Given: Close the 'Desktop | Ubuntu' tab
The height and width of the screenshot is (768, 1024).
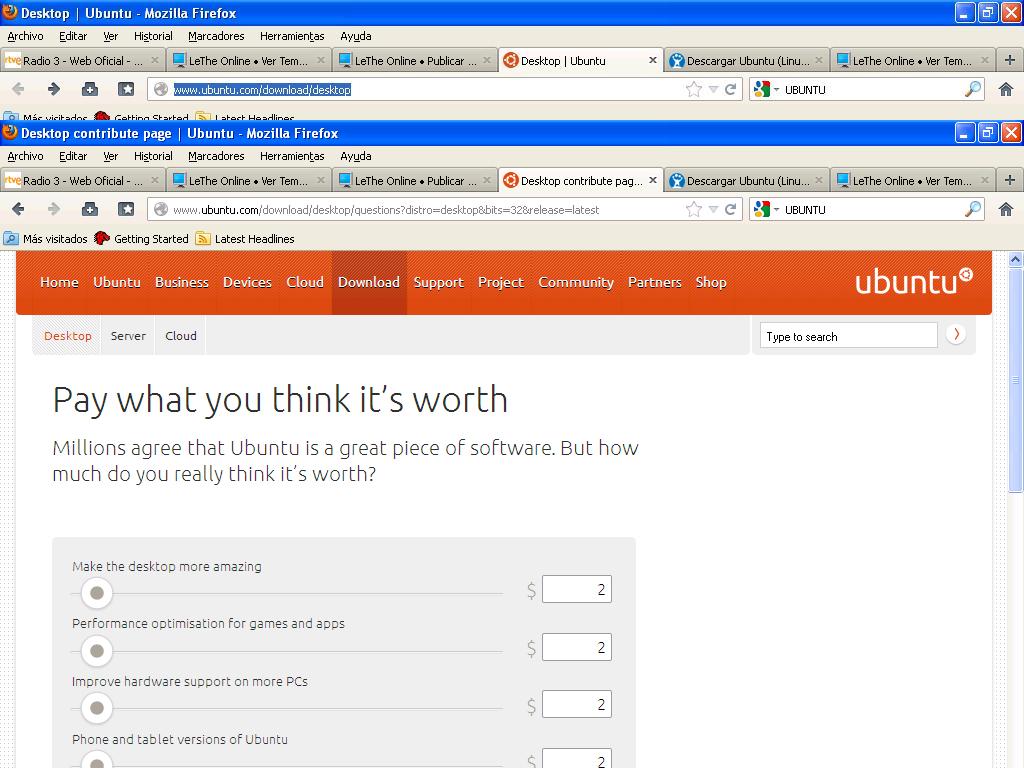Looking at the screenshot, I should pos(652,60).
